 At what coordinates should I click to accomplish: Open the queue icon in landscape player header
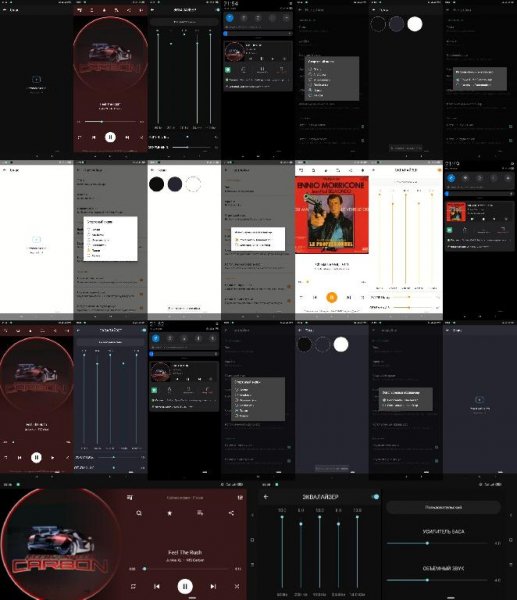pyautogui.click(x=130, y=497)
